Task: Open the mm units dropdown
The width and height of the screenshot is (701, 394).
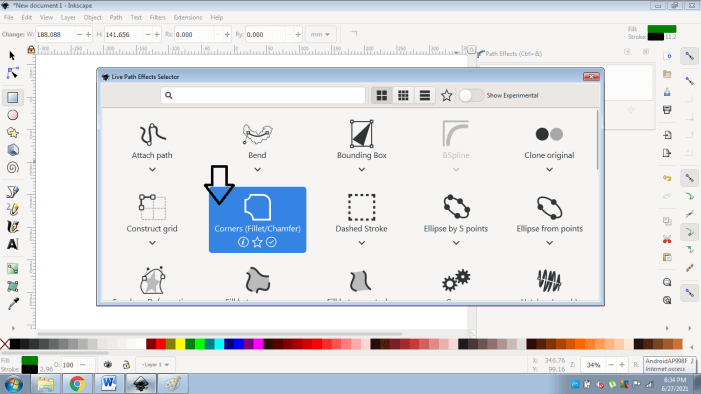Action: point(320,34)
